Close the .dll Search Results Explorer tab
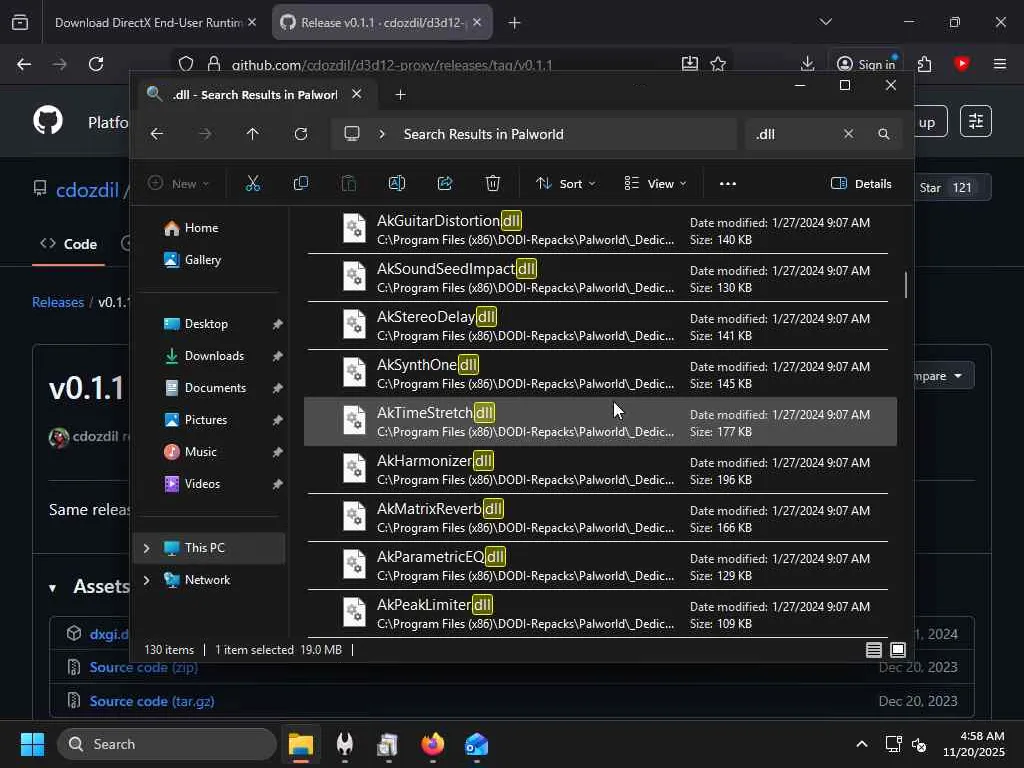The width and height of the screenshot is (1024, 768). pyautogui.click(x=357, y=95)
